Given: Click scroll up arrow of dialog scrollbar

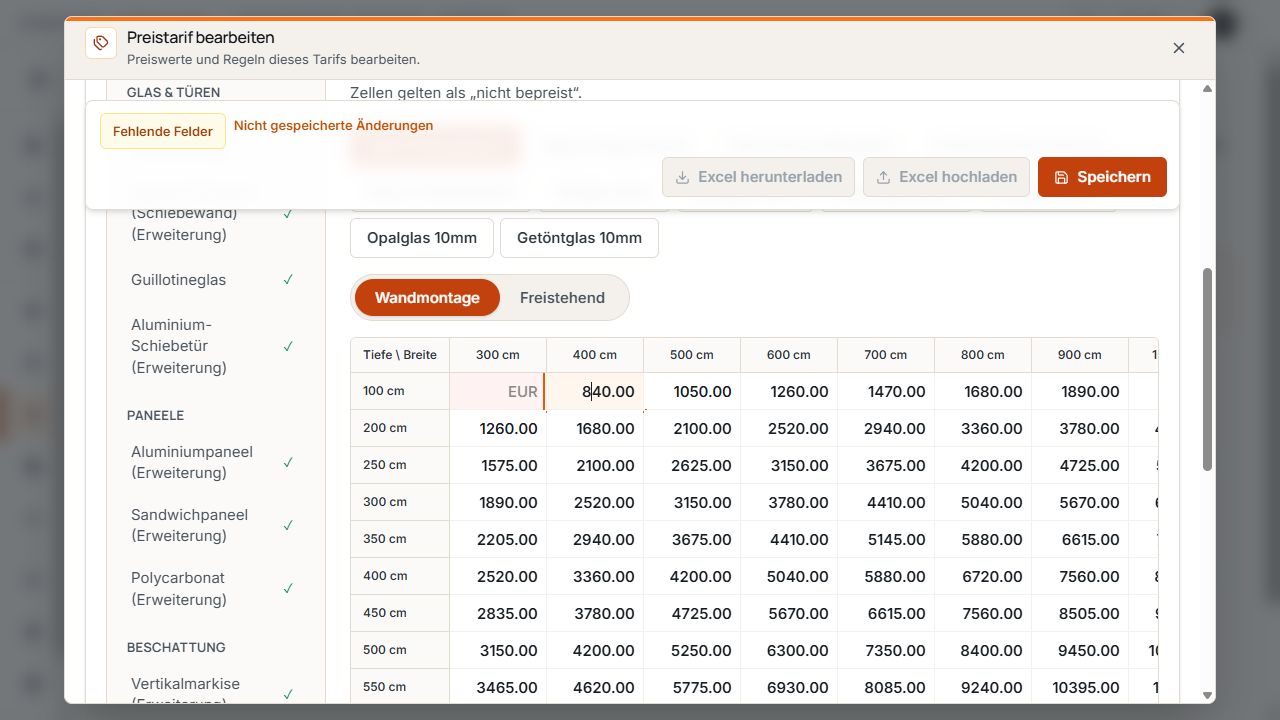Looking at the screenshot, I should tap(1207, 89).
